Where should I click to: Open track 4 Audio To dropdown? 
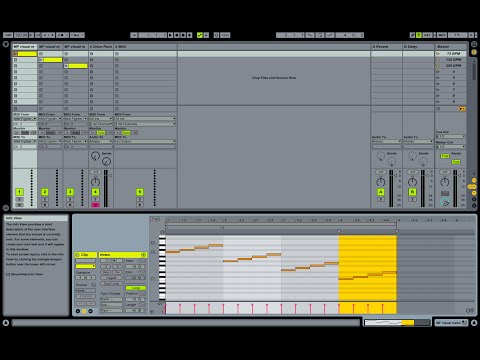tap(101, 141)
